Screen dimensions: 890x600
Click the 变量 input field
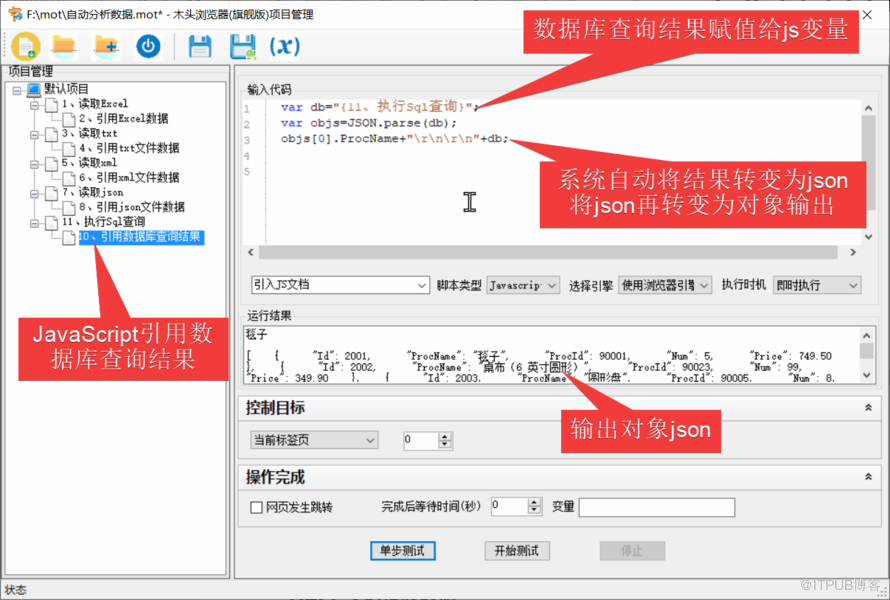[x=657, y=507]
